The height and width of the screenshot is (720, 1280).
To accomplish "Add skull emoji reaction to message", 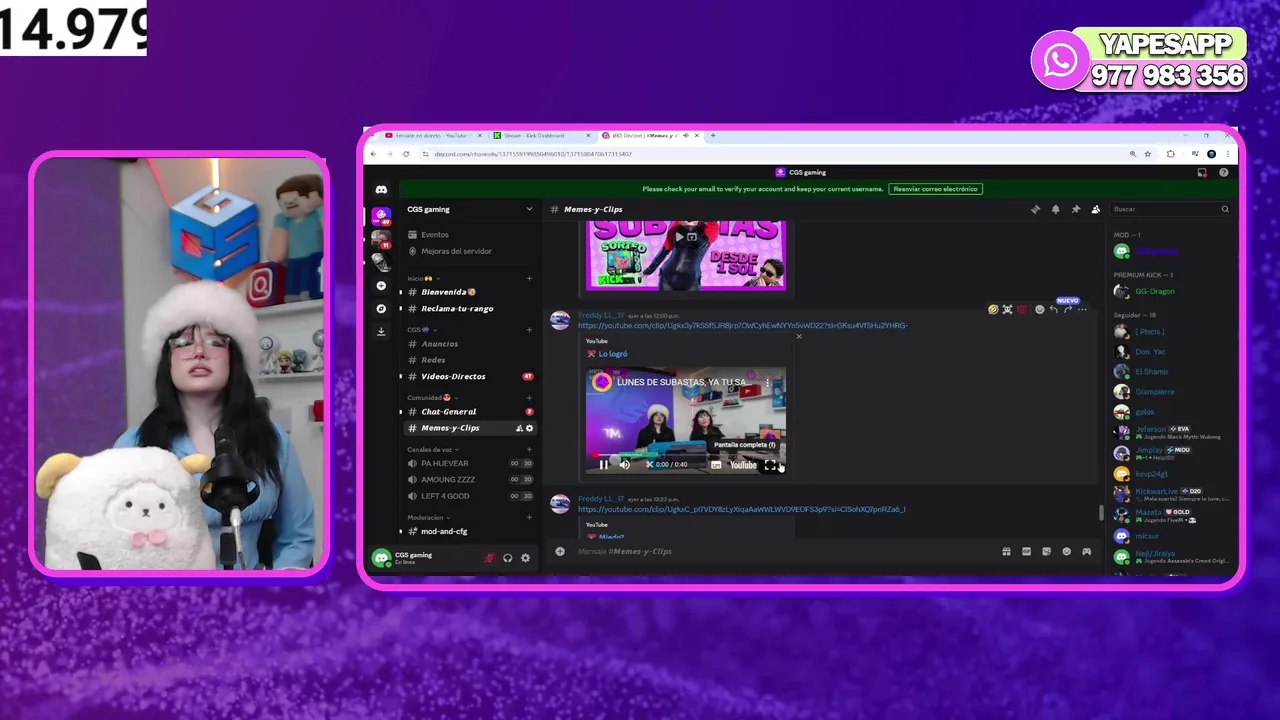I will click(x=1007, y=309).
